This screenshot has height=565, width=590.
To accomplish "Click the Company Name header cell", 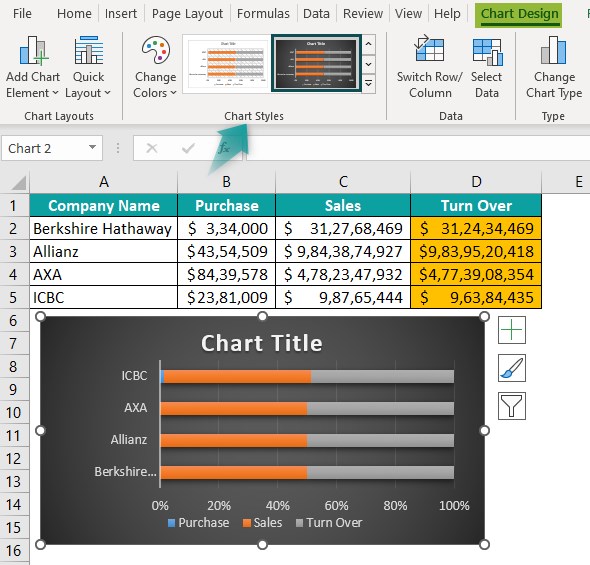I will (103, 205).
